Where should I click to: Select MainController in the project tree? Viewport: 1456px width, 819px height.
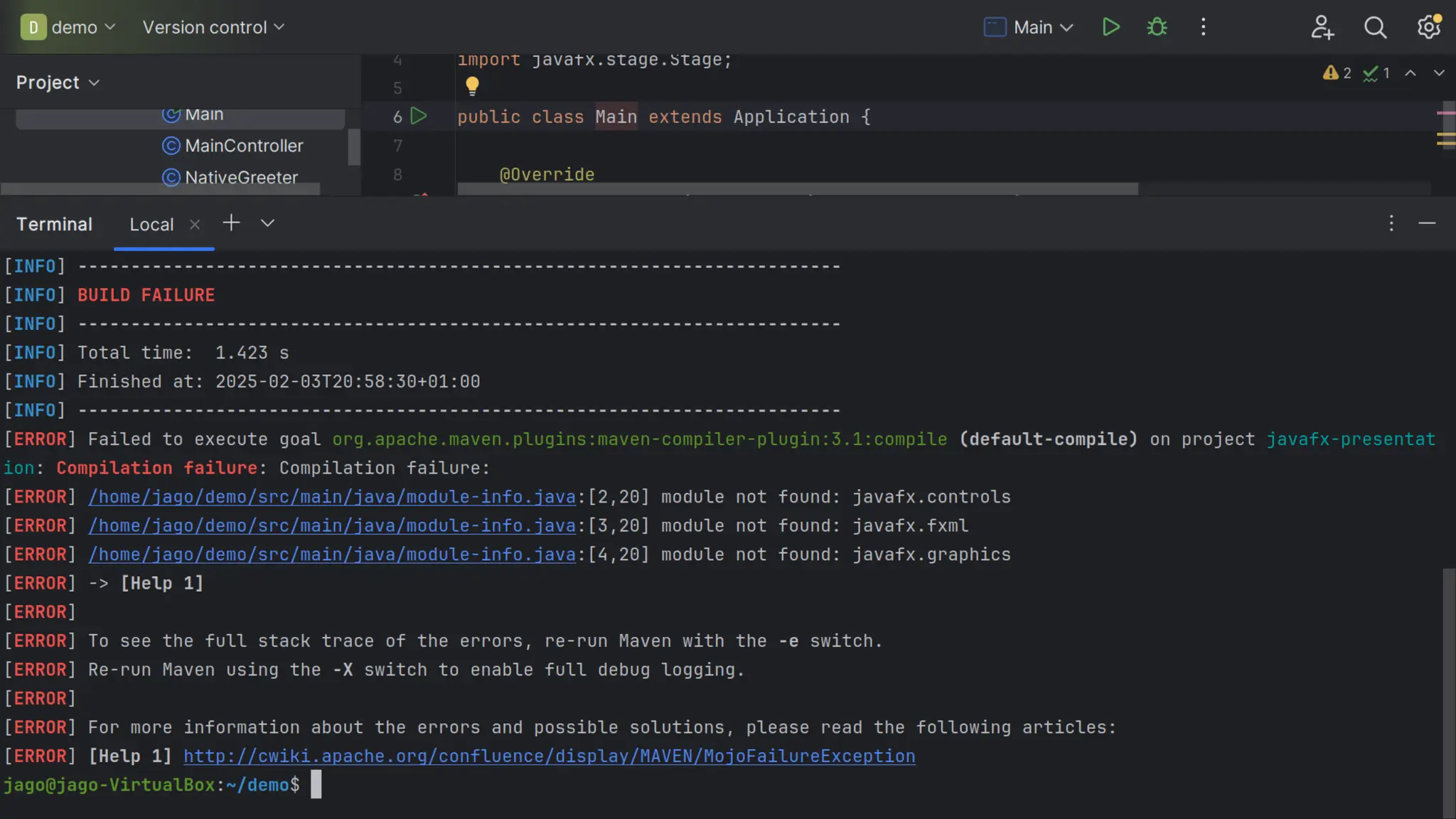pyautogui.click(x=243, y=146)
